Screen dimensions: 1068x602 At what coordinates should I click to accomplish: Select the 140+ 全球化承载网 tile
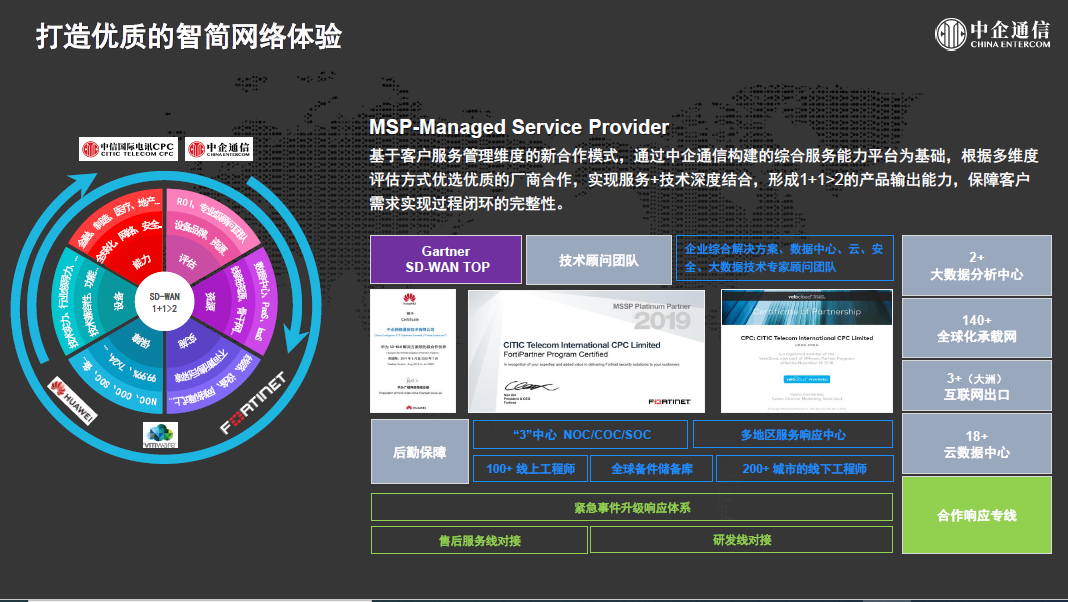pos(977,328)
